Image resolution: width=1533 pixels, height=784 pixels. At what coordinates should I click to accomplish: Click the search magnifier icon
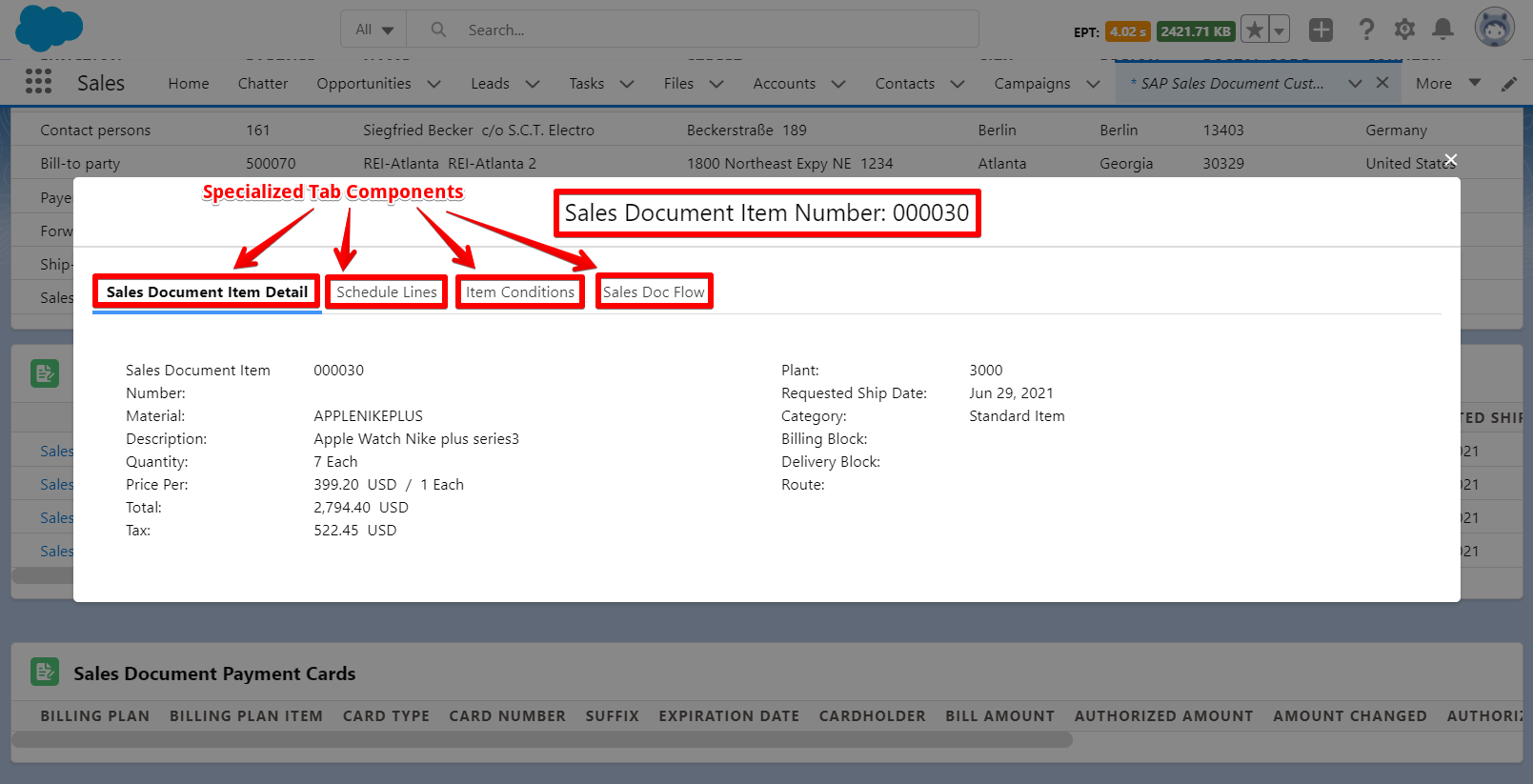[438, 30]
